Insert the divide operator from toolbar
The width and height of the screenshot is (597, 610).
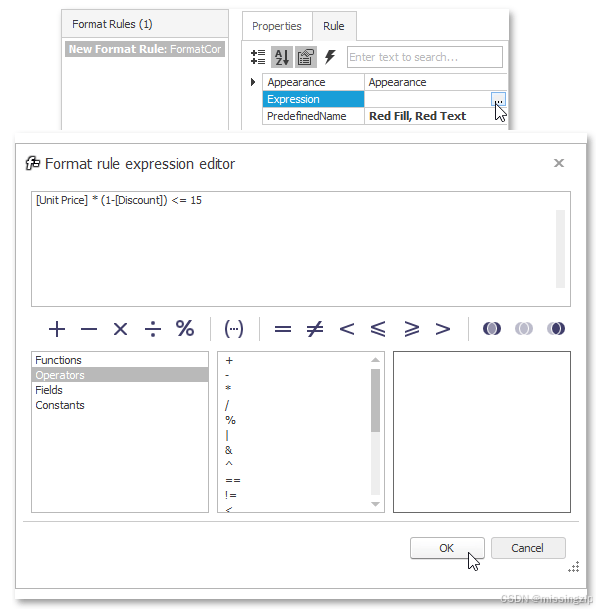point(153,329)
